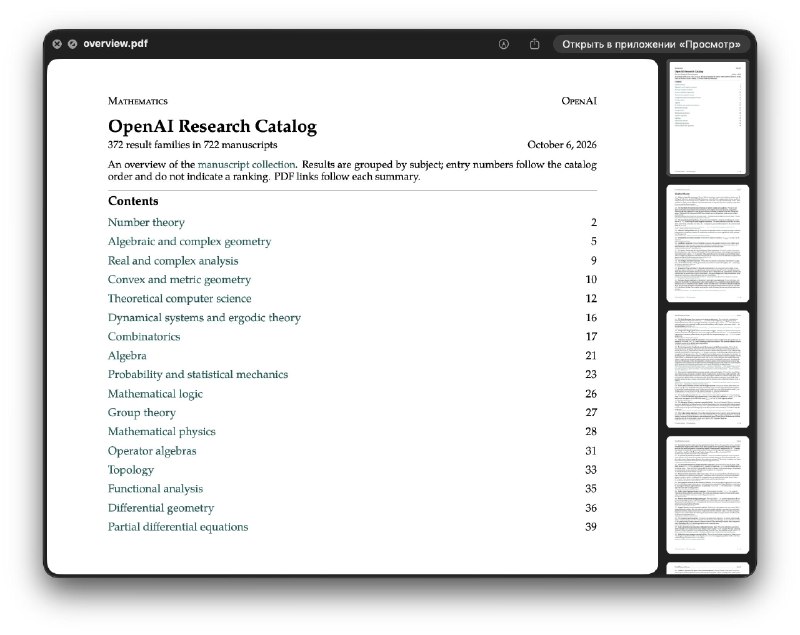Go to Real and complex analysis
The width and height of the screenshot is (800, 635).
pyautogui.click(x=173, y=261)
